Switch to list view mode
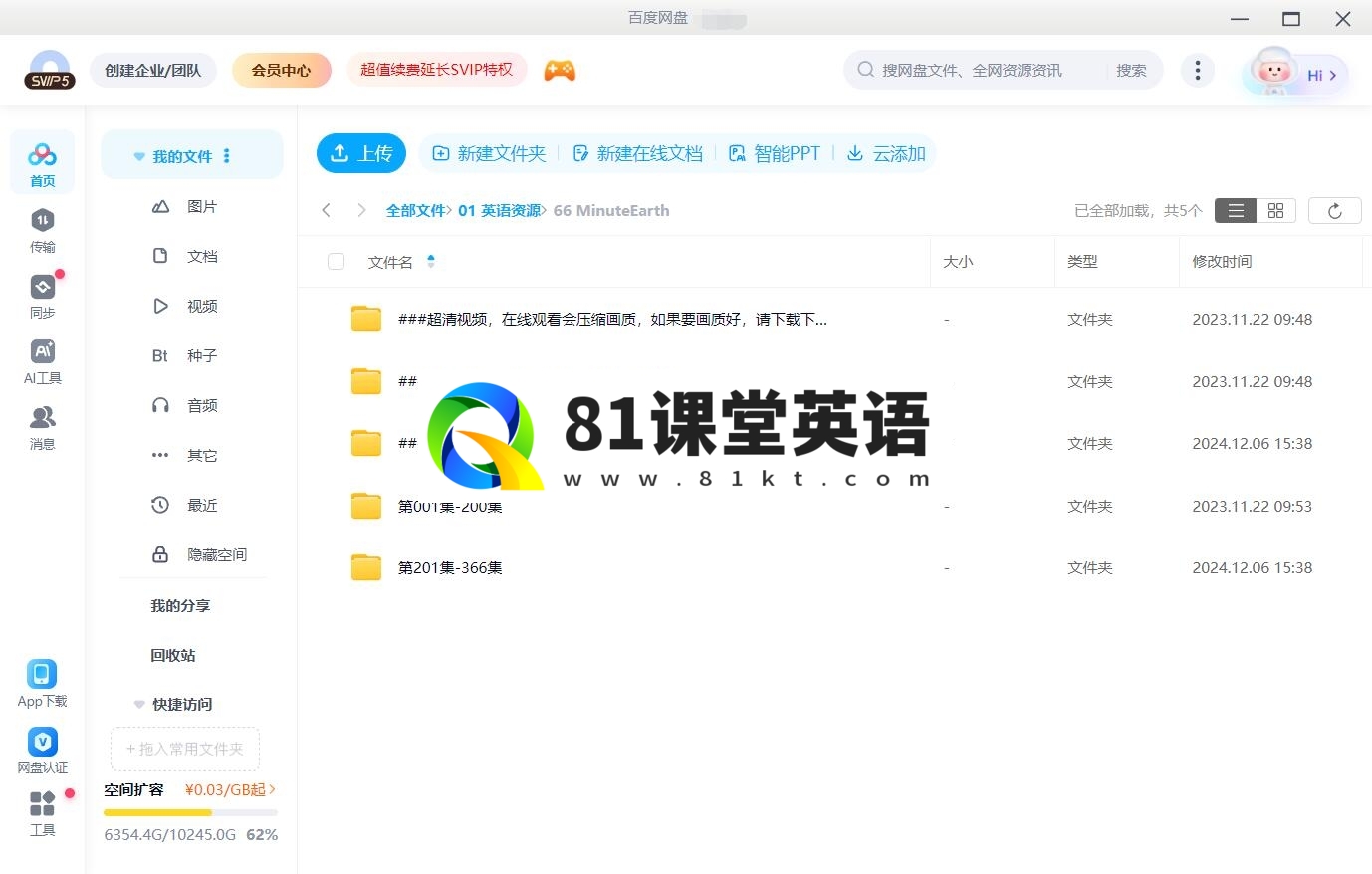Image resolution: width=1372 pixels, height=874 pixels. (1236, 211)
